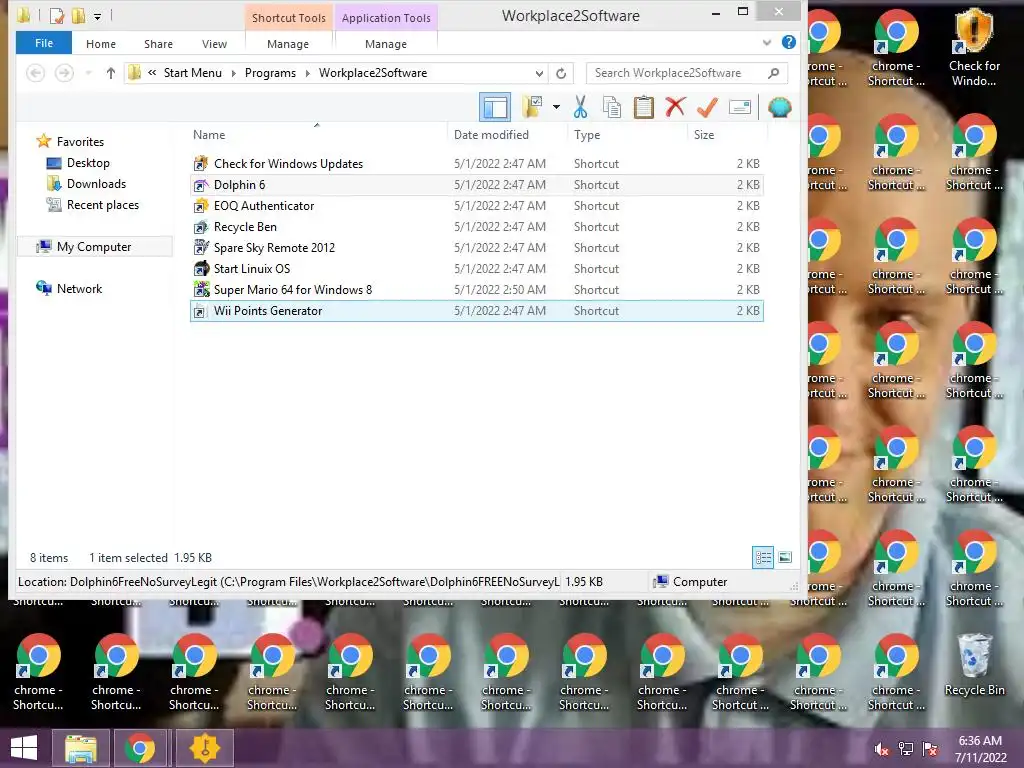The height and width of the screenshot is (768, 1024).
Task: Open Properties via orange checkmark icon
Action: click(707, 106)
